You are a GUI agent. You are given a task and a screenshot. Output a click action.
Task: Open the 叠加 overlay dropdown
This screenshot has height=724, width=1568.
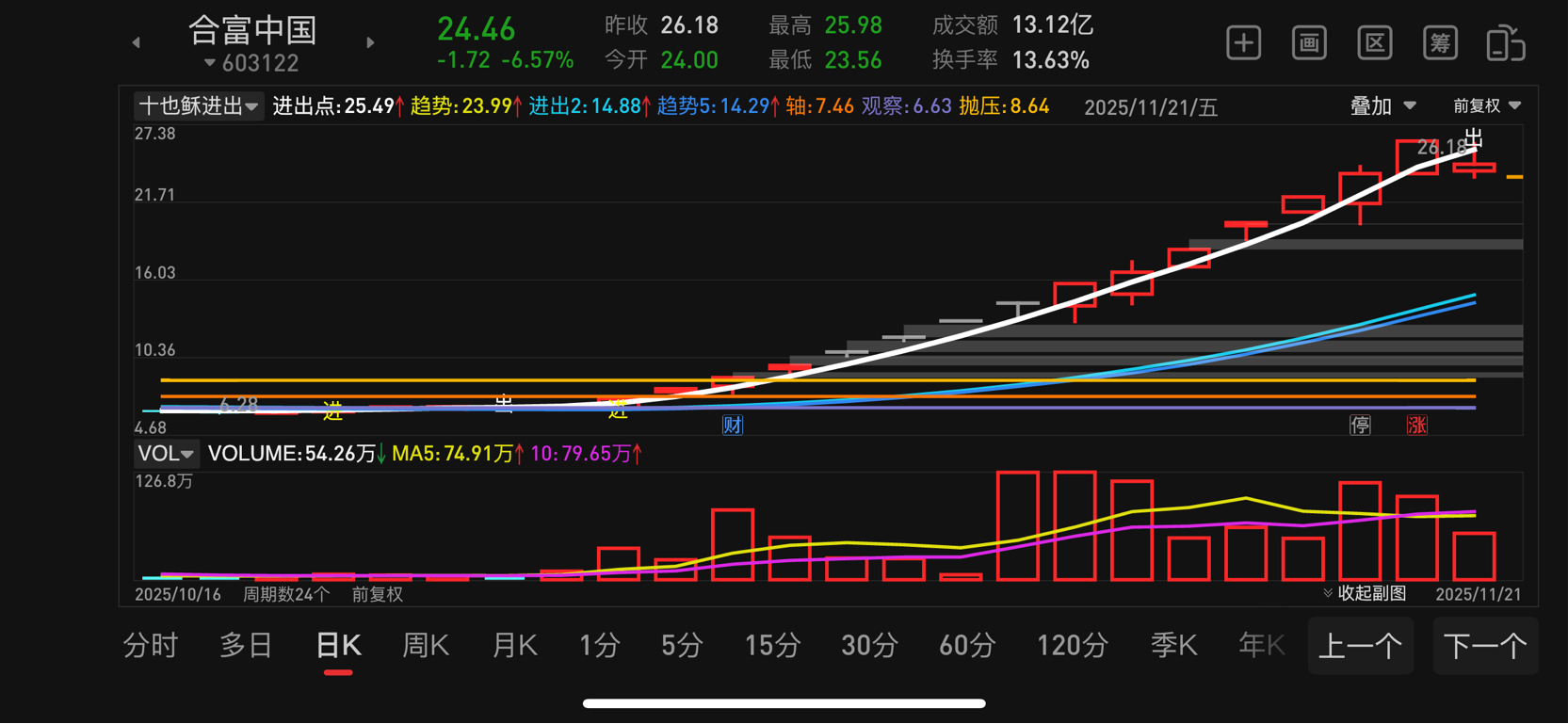1382,106
